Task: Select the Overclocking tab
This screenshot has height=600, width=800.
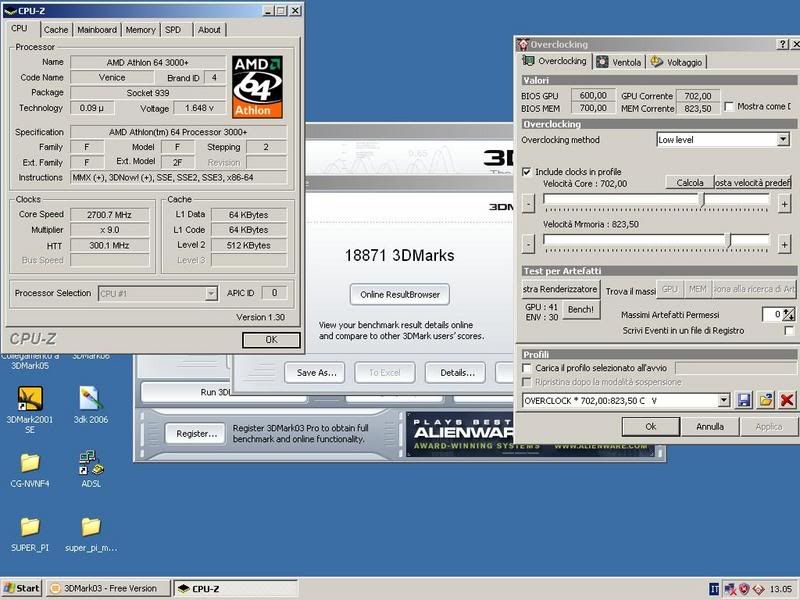Action: pos(555,61)
